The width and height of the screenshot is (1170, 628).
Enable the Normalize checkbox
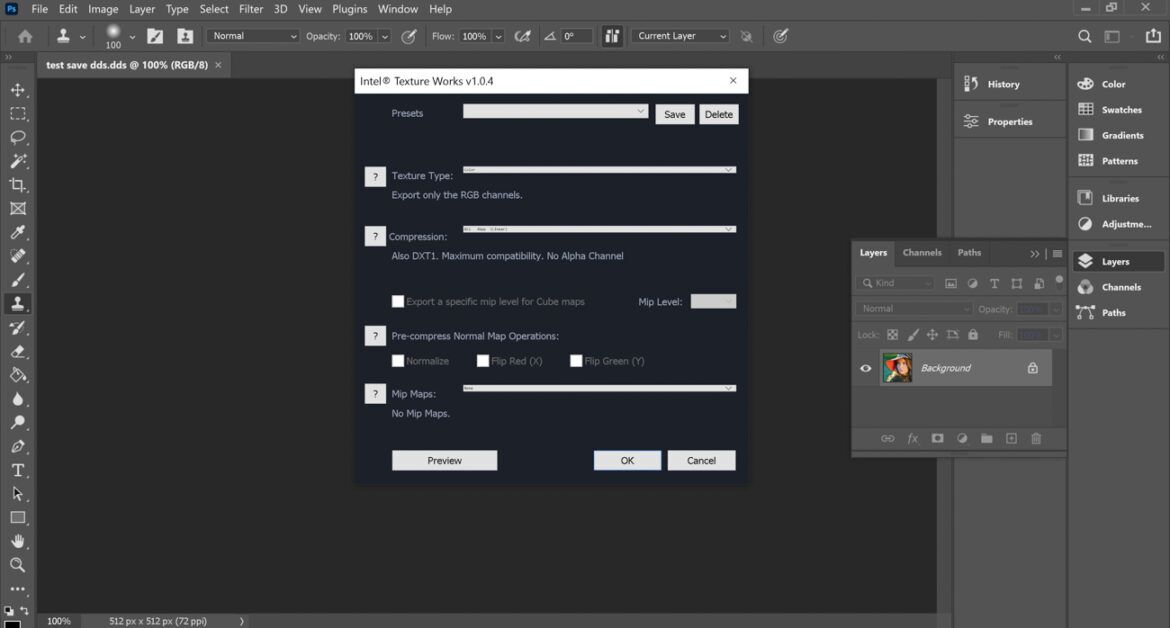[x=398, y=360]
